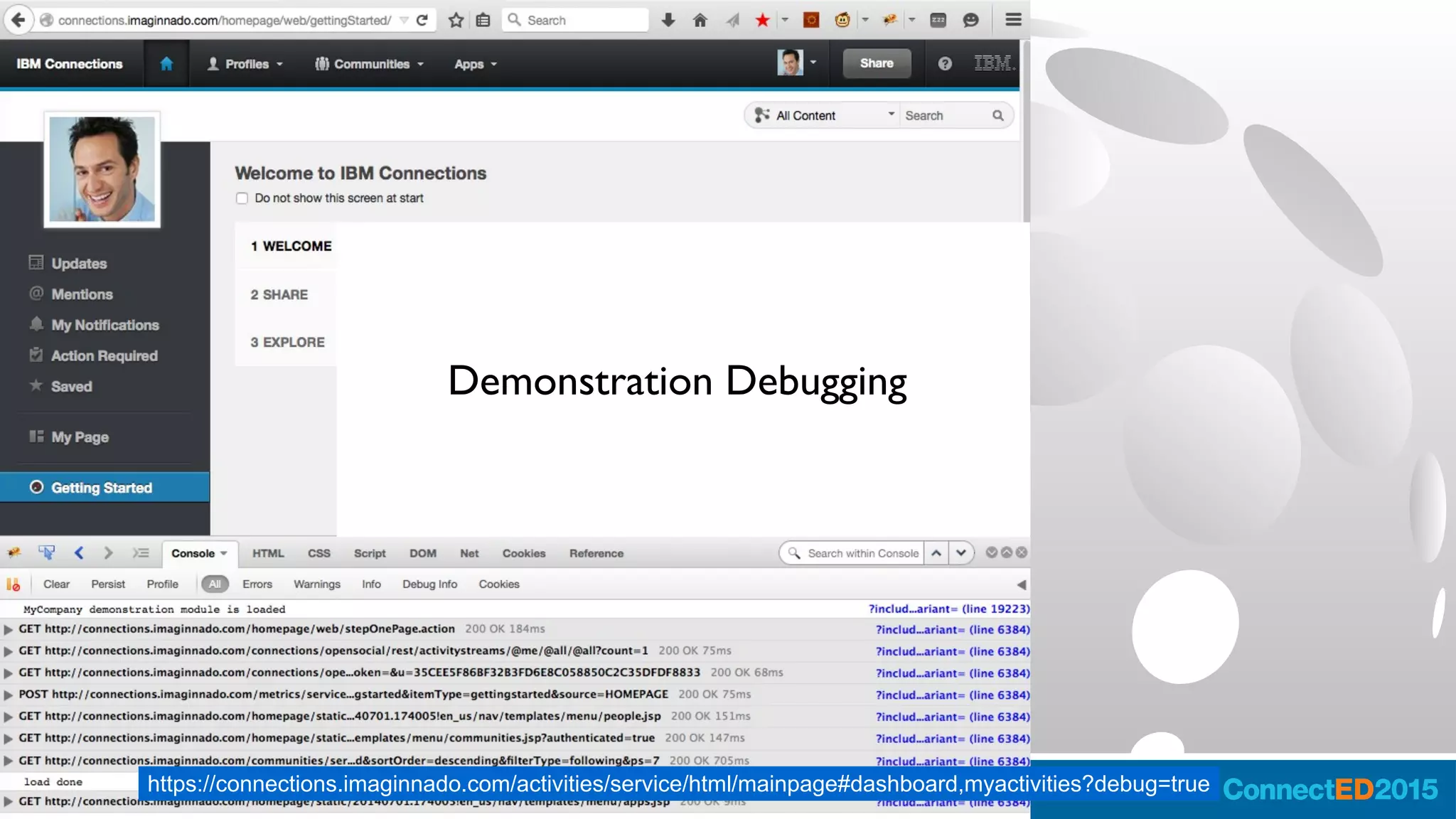Open the Apps dropdown menu

coord(476,64)
